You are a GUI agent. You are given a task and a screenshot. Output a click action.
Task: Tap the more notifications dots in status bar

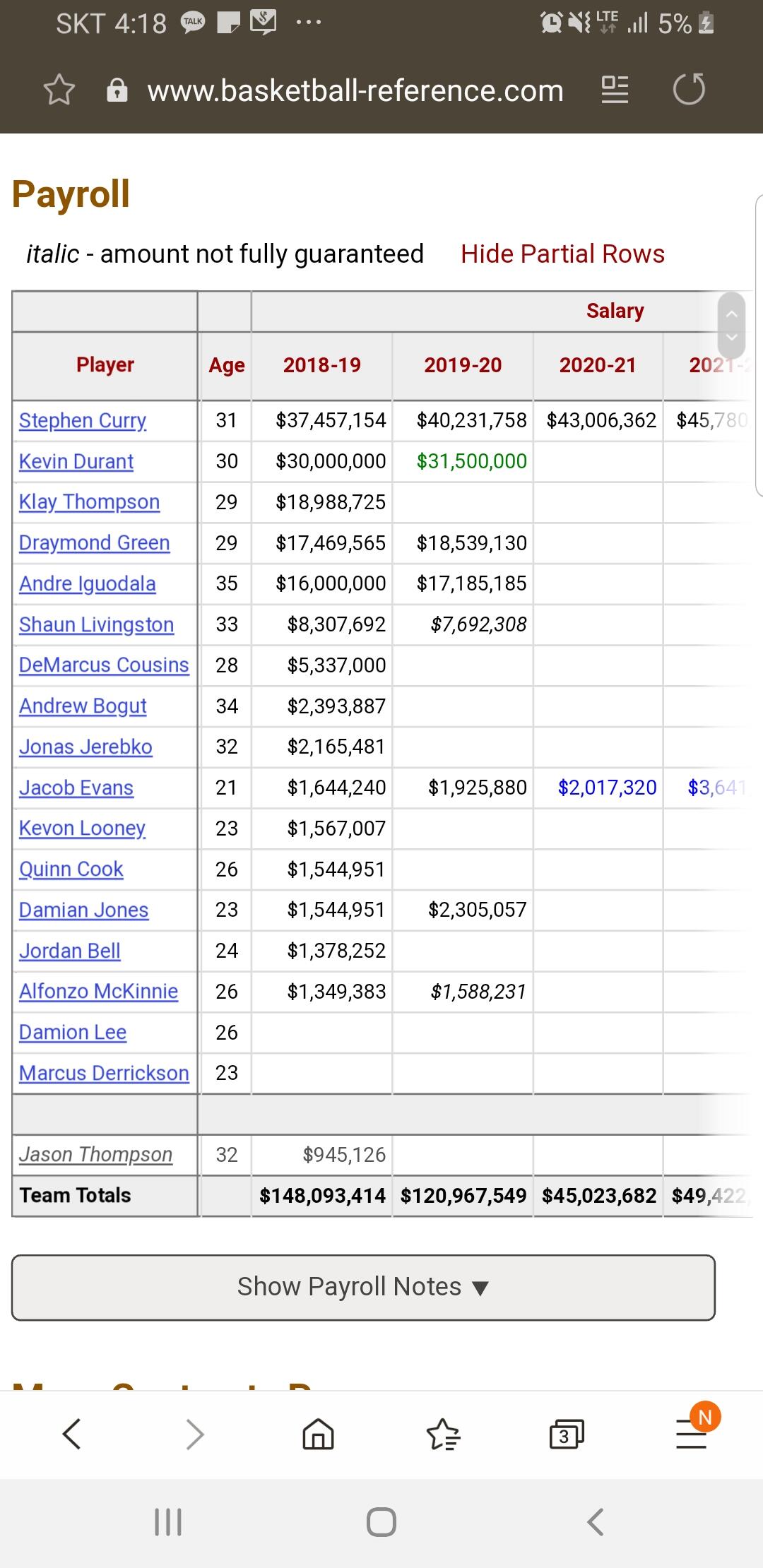[x=309, y=23]
